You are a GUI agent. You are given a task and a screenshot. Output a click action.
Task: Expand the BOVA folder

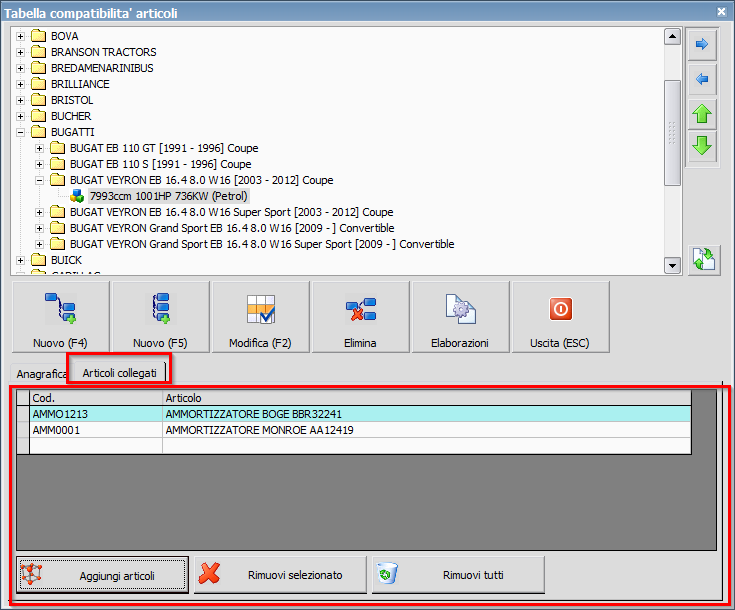[21, 36]
